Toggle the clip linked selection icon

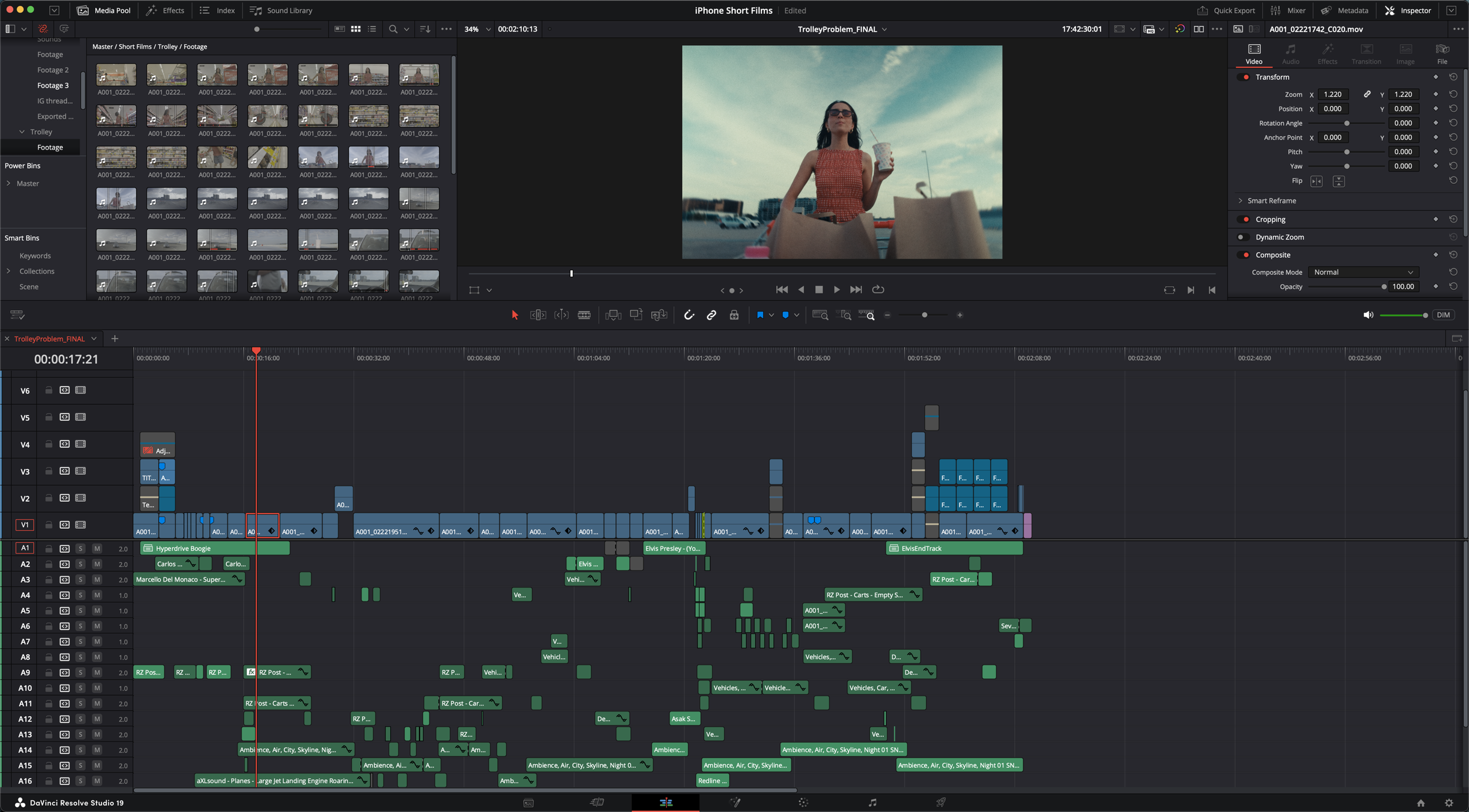711,315
